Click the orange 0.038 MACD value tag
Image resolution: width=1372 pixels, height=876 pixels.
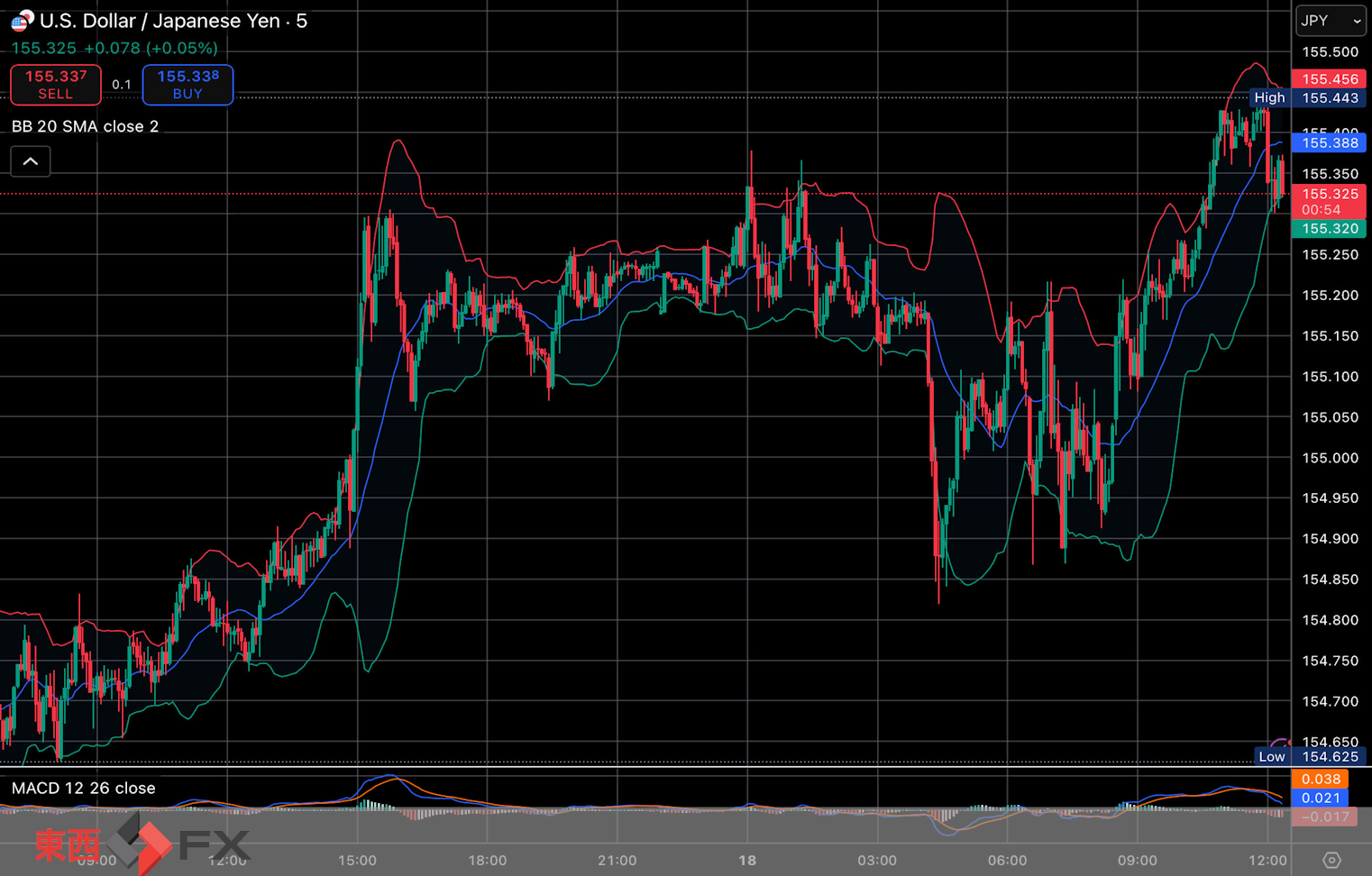point(1320,779)
